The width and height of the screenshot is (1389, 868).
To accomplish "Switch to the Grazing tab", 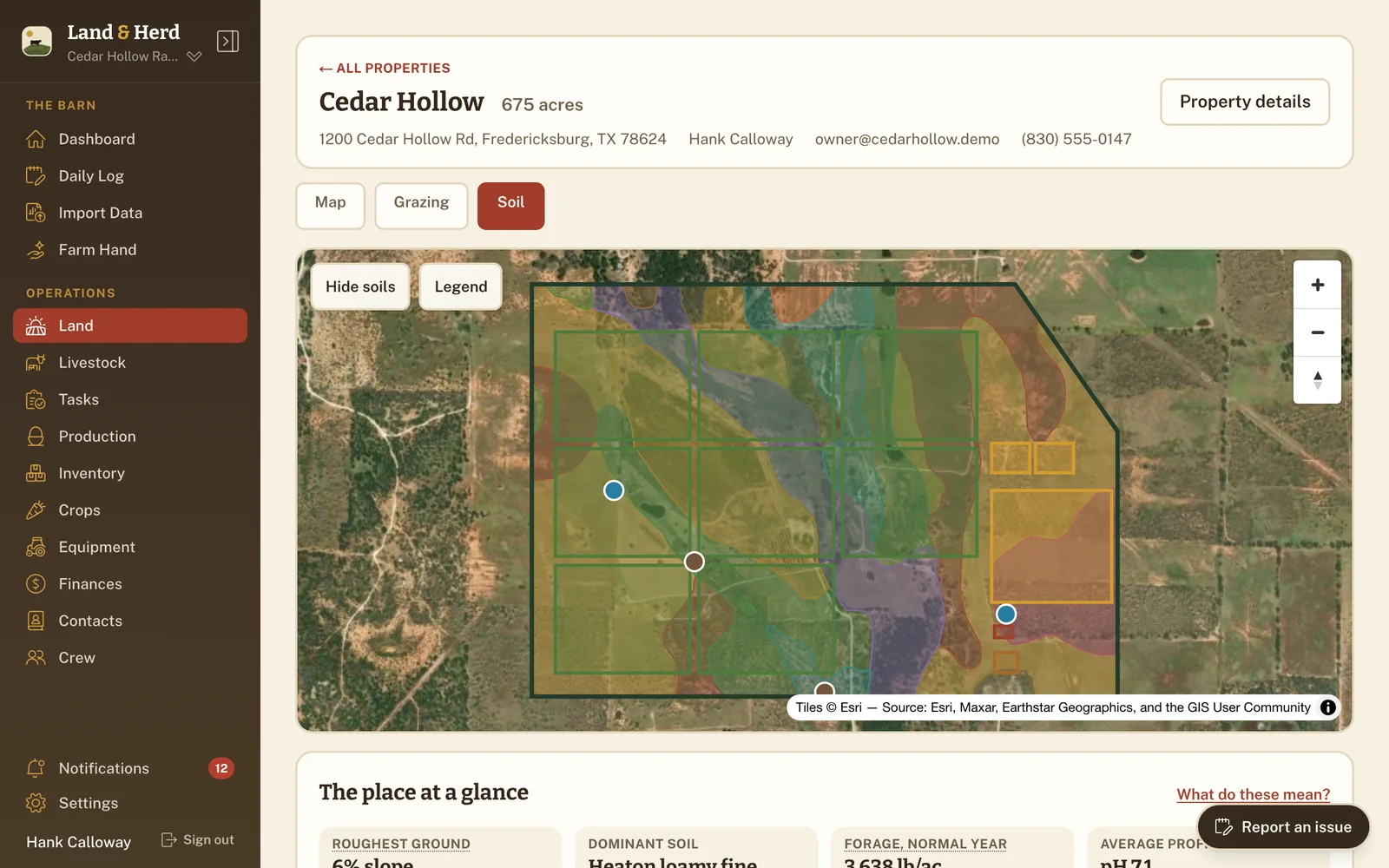I will pyautogui.click(x=421, y=205).
